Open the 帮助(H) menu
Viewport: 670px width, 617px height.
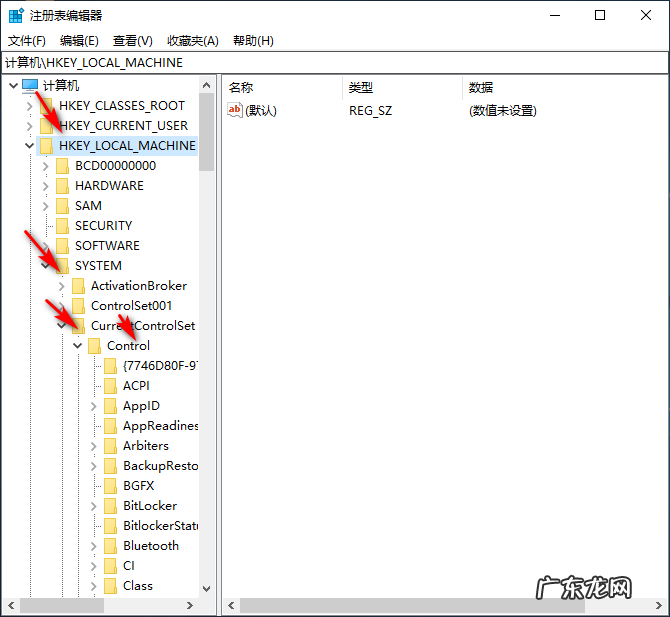pyautogui.click(x=253, y=41)
